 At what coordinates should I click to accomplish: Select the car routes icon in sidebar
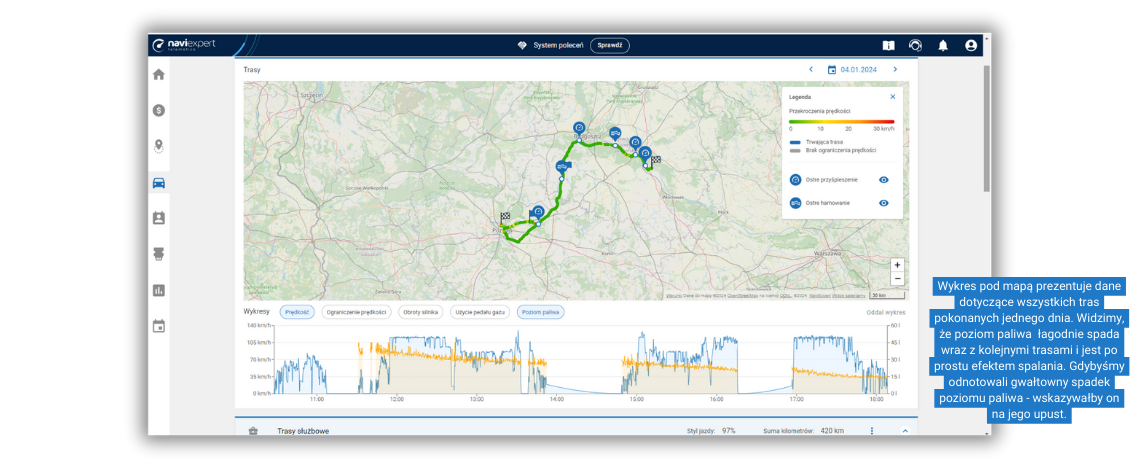(158, 182)
